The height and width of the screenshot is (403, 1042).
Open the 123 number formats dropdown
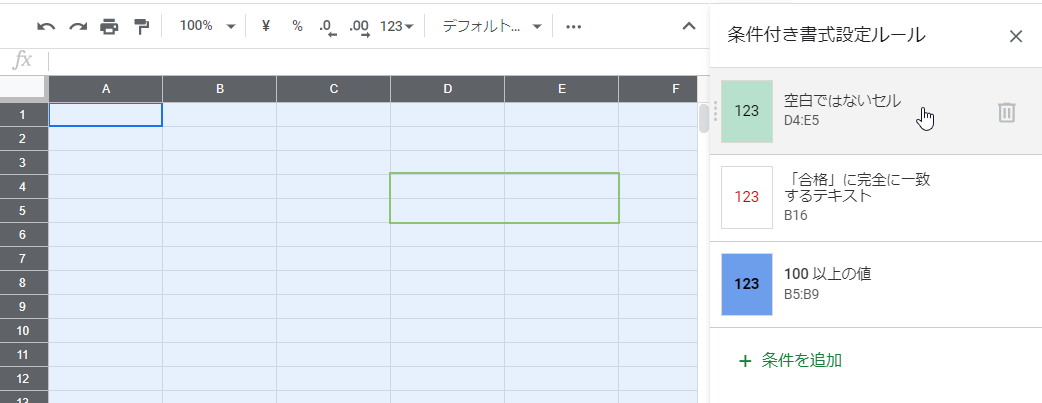pyautogui.click(x=397, y=27)
